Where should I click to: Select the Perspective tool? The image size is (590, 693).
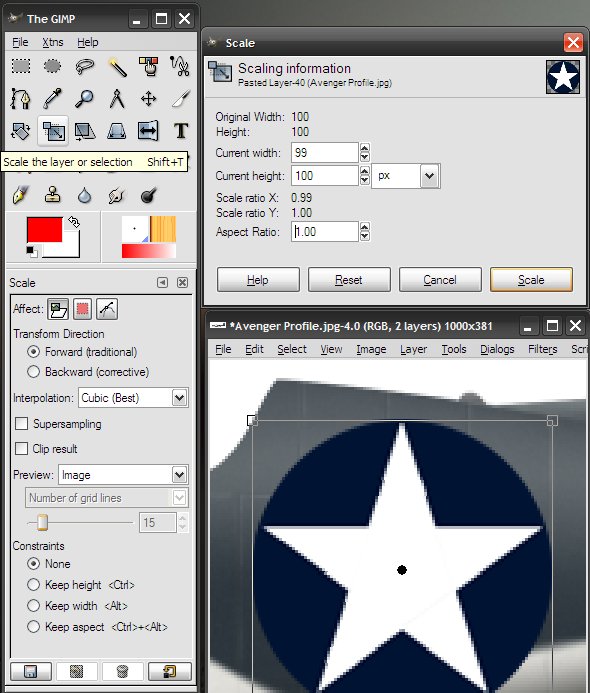pos(117,131)
